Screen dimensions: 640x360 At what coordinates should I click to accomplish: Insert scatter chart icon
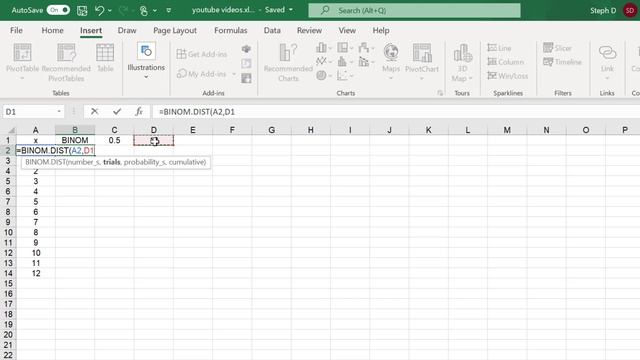[x=342, y=76]
